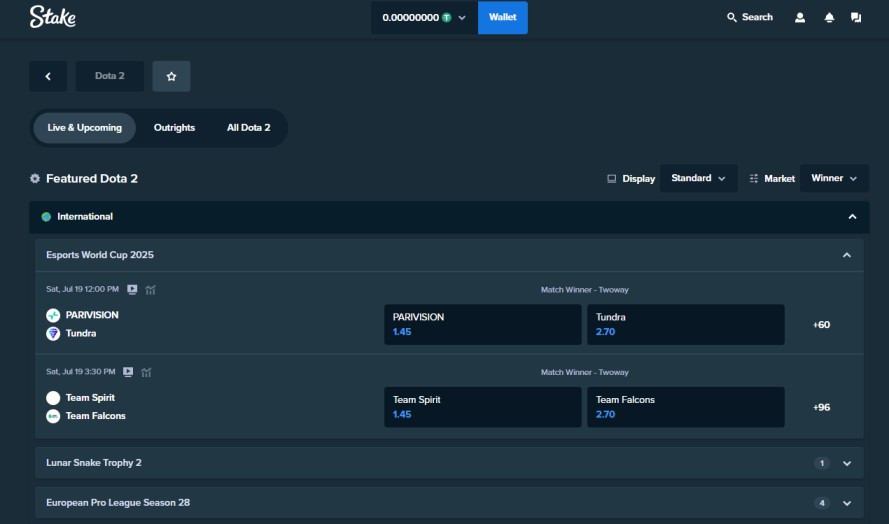This screenshot has height=524, width=889.
Task: Click the European Pro League count badge 4
Action: [822, 503]
